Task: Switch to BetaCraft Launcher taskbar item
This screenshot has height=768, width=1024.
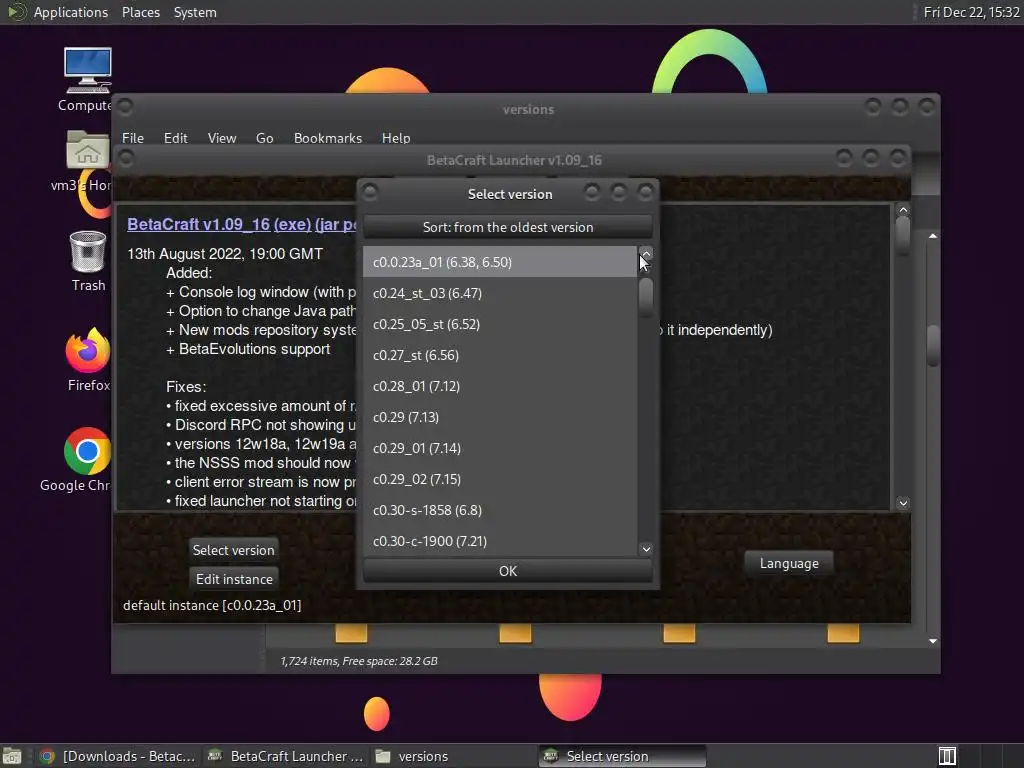Action: (x=287, y=756)
